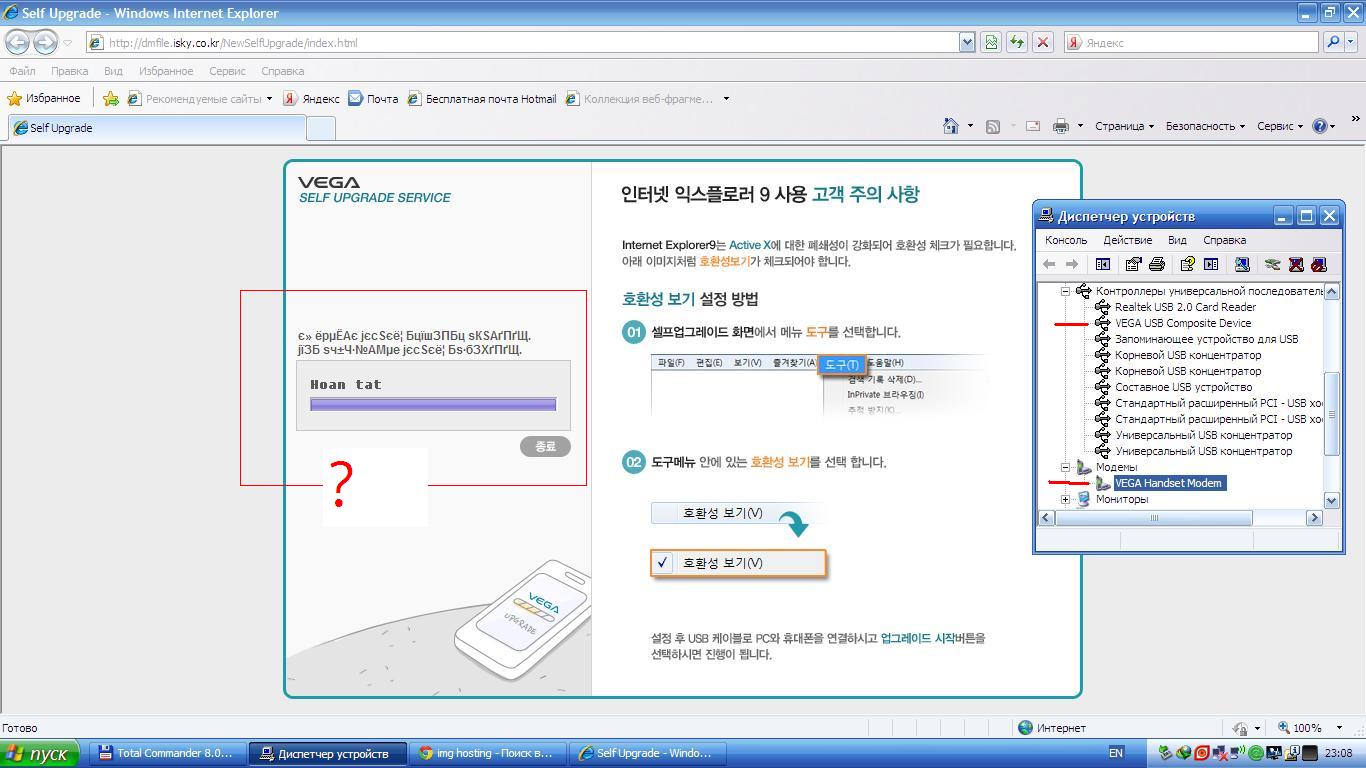Click the Windows пуск Start button
This screenshot has height=768, width=1366.
(x=40, y=753)
